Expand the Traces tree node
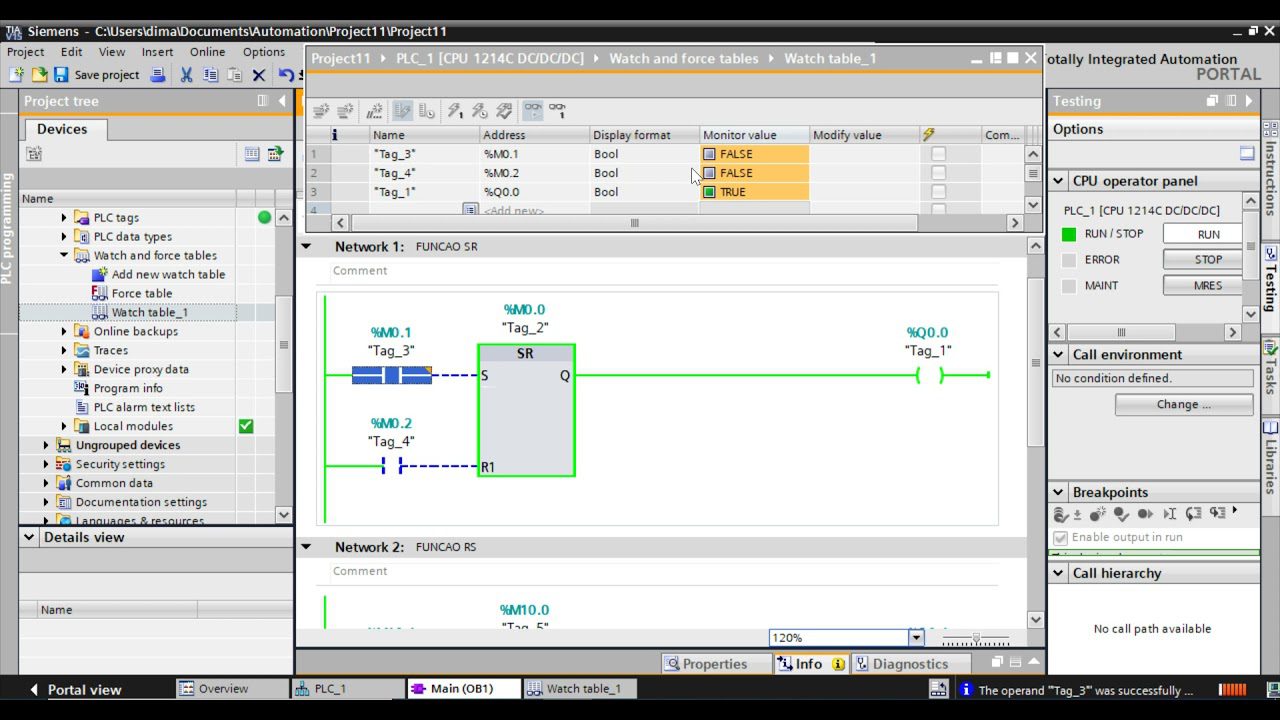This screenshot has width=1280, height=720. coord(64,350)
